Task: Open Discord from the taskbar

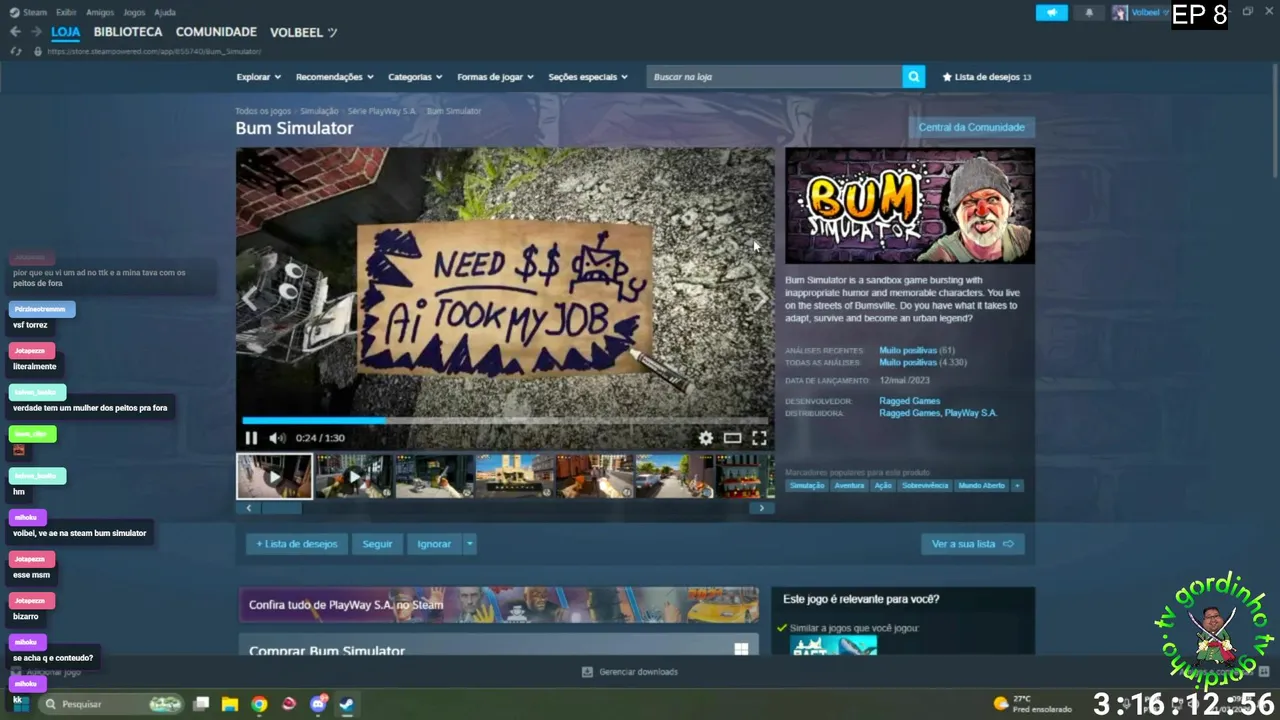Action: [318, 704]
